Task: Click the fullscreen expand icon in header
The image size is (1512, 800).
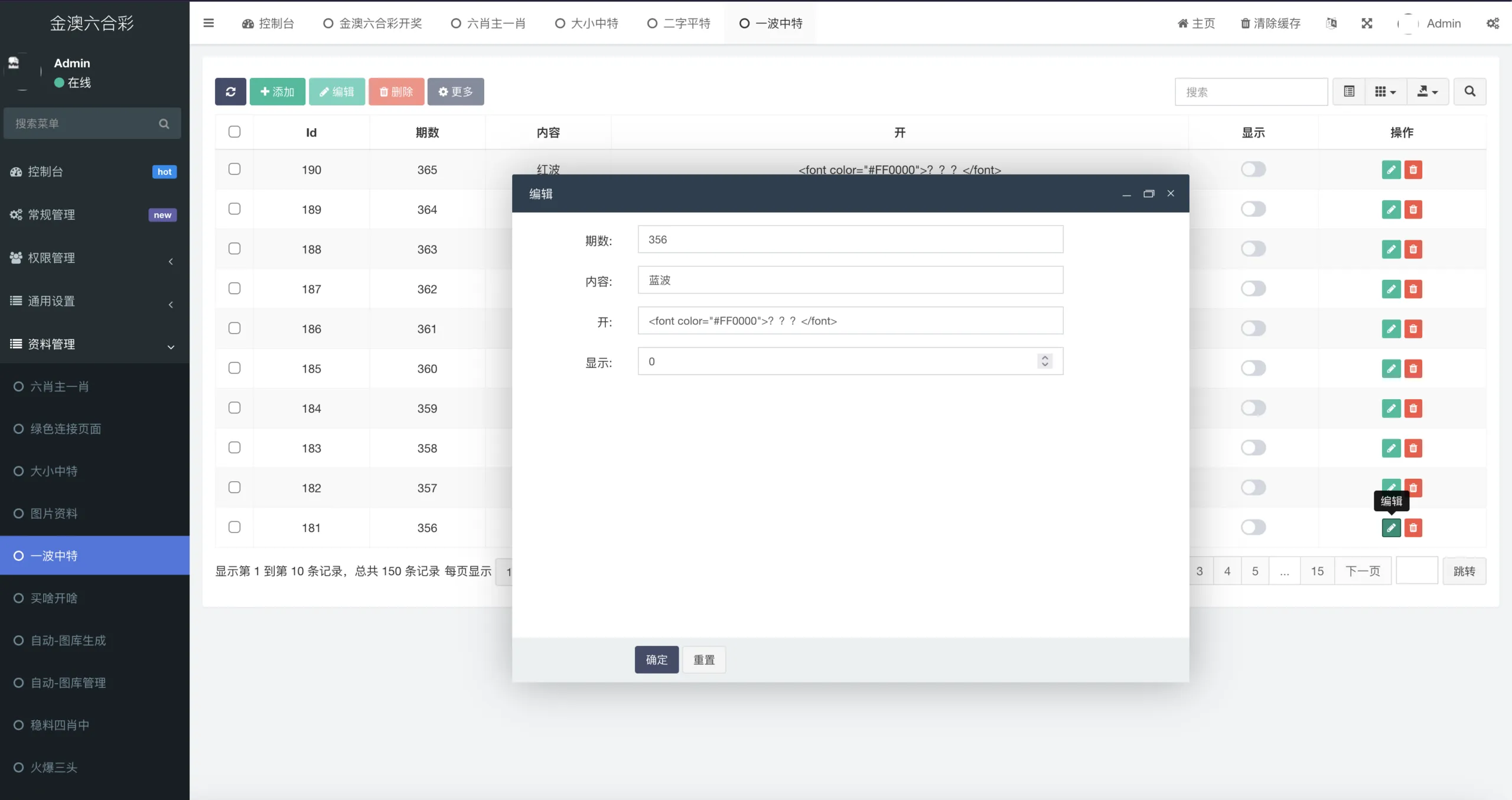Action: coord(1367,24)
